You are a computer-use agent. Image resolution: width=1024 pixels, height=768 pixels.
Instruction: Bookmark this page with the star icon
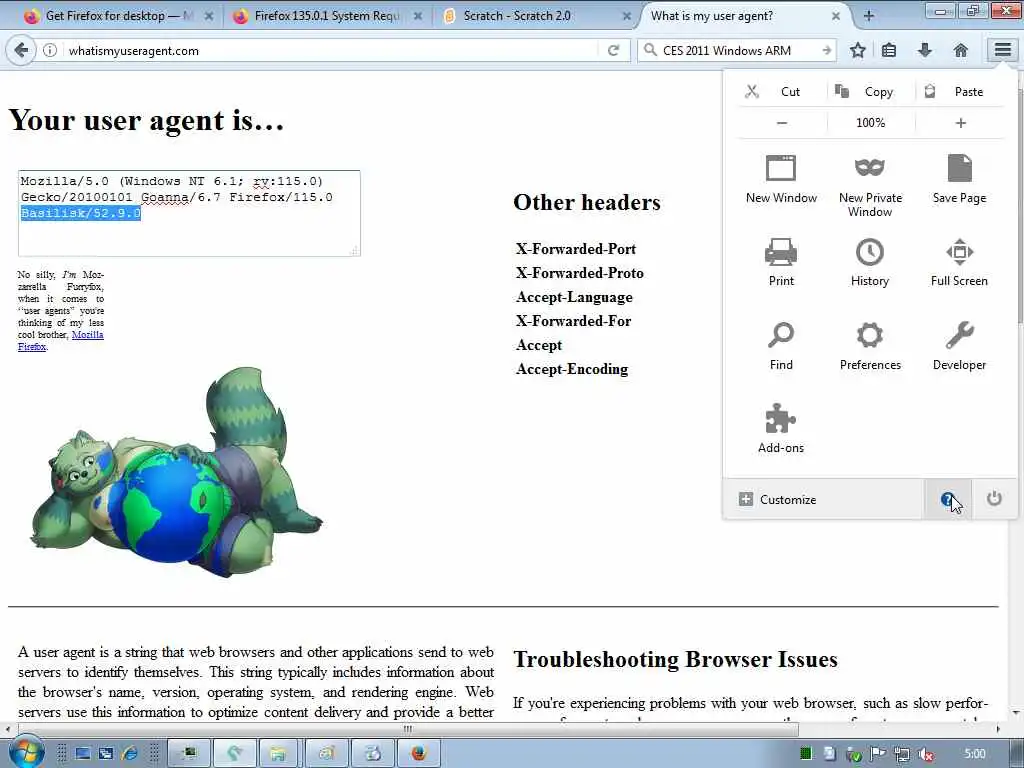[857, 50]
